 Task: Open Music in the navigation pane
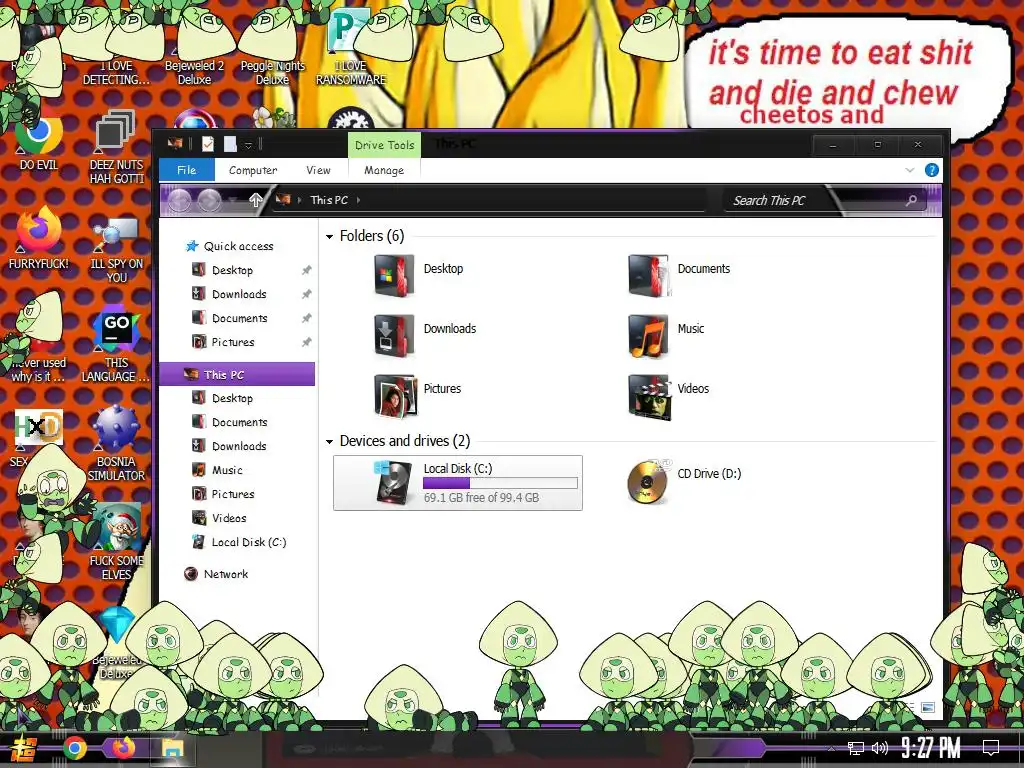(x=227, y=470)
